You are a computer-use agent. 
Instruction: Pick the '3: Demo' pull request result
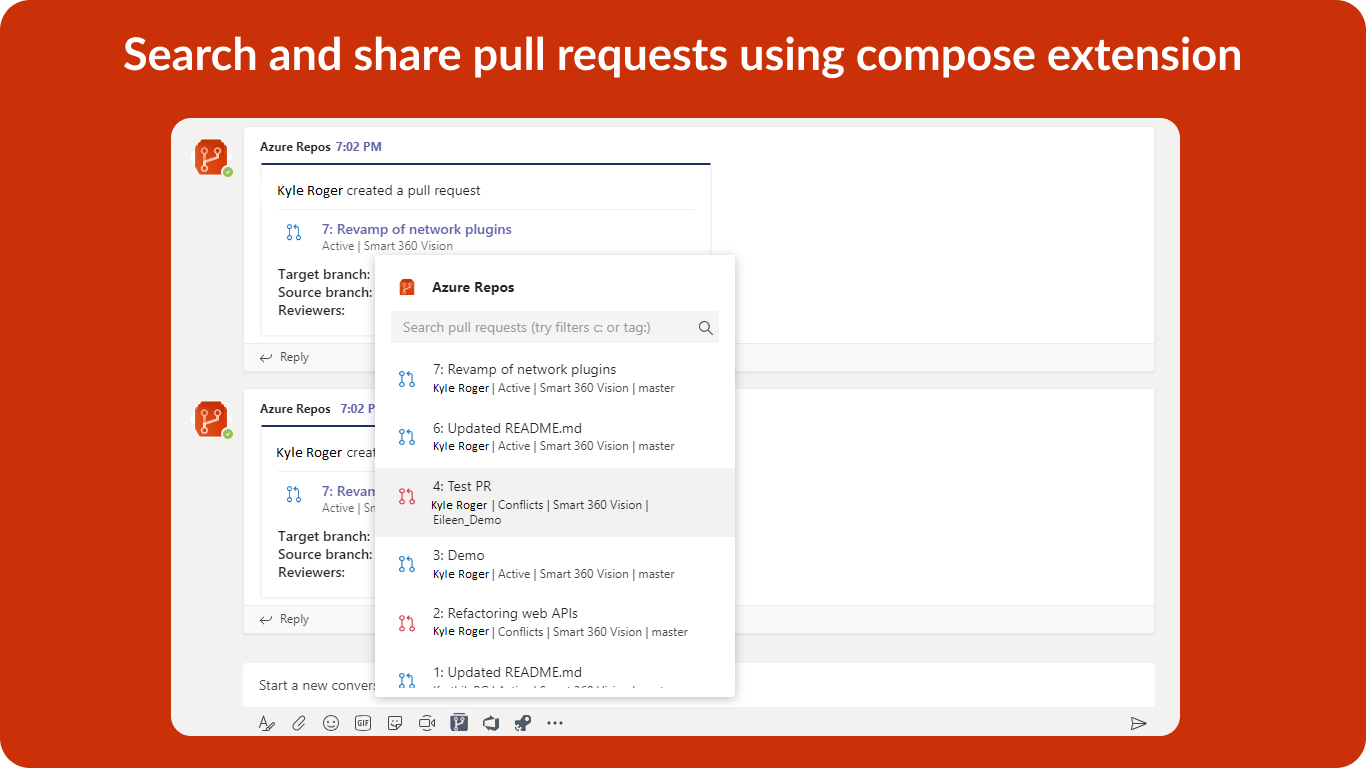pyautogui.click(x=555, y=564)
